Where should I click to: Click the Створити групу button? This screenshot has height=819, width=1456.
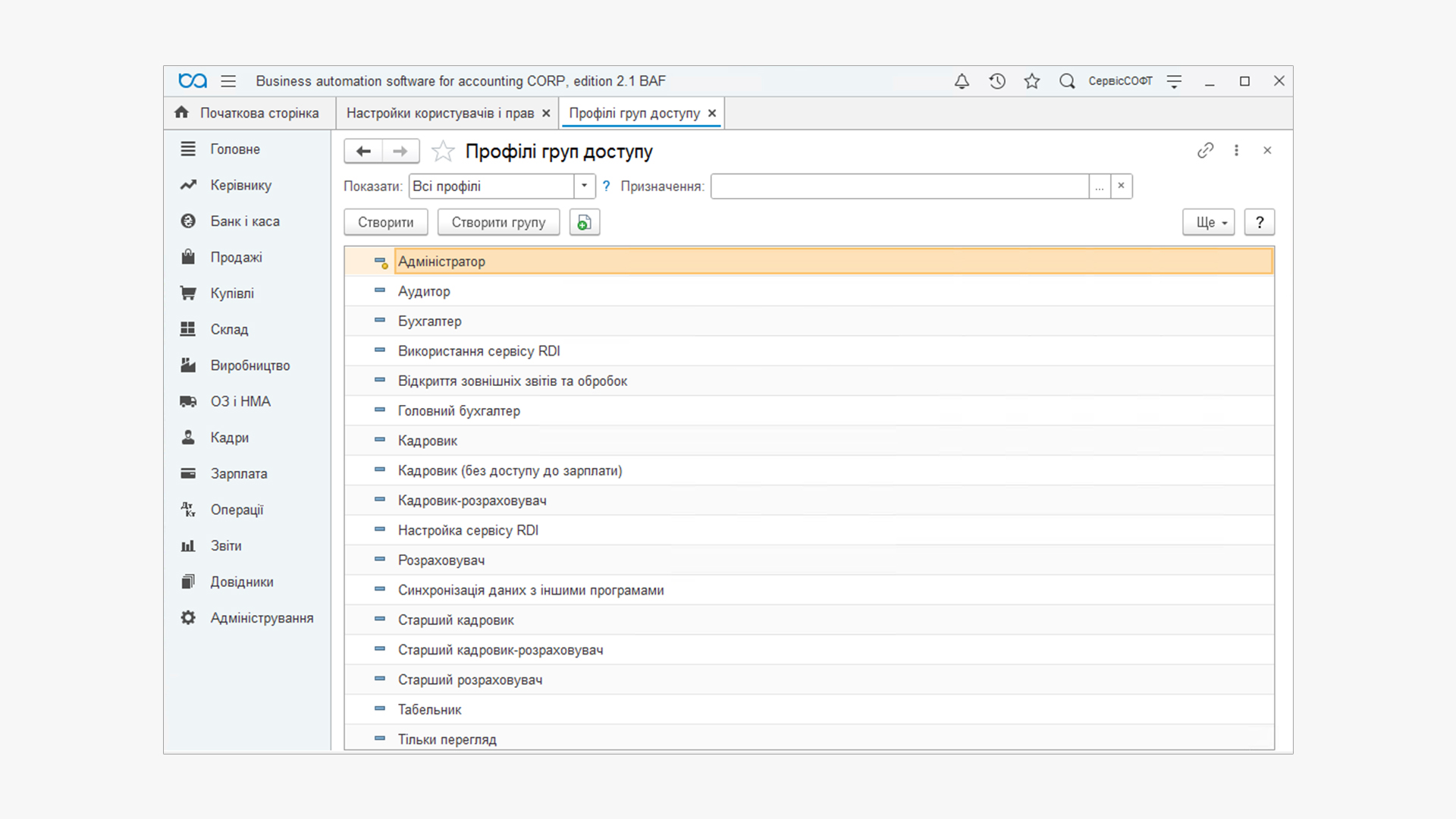click(x=499, y=222)
